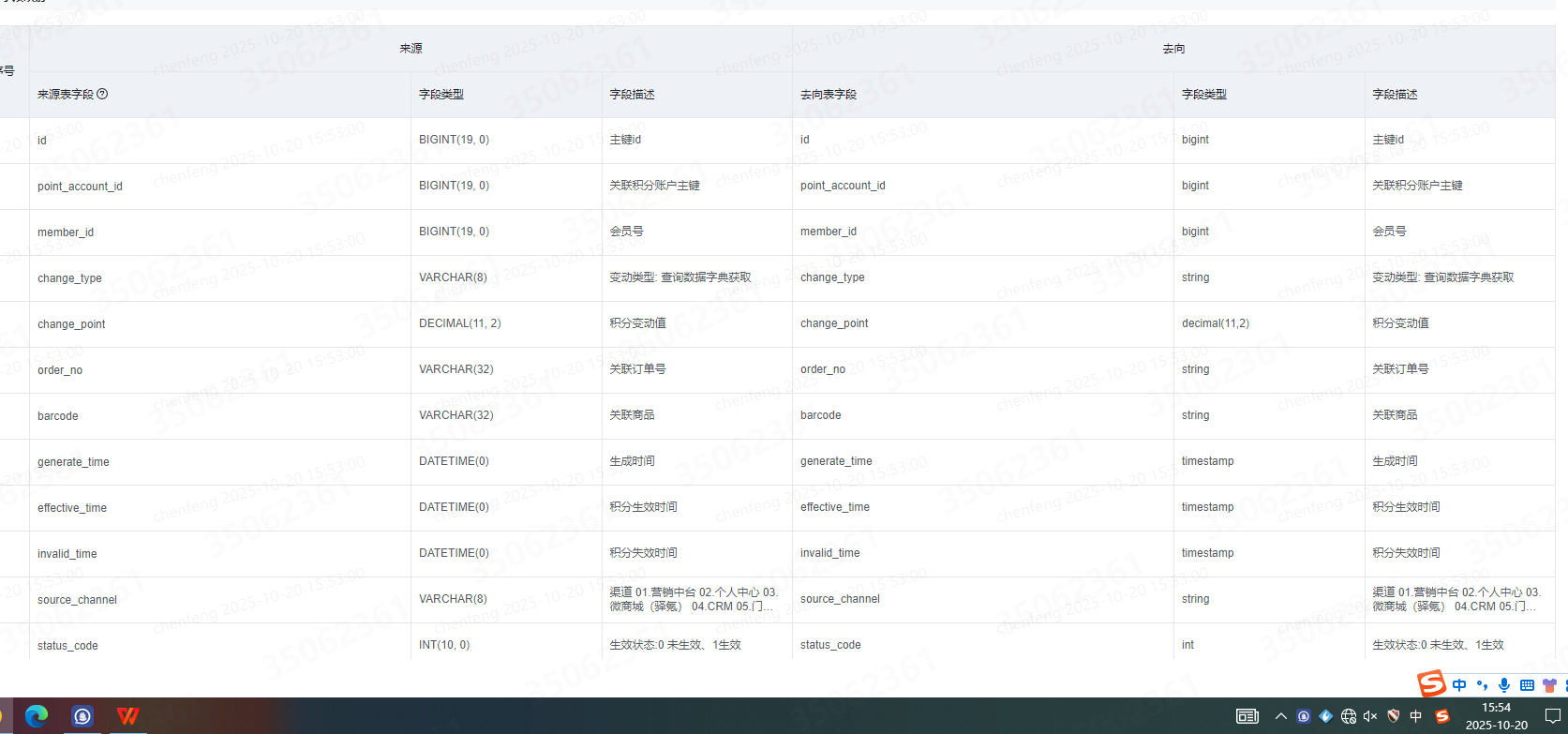Click the 去向 column group header
This screenshot has width=1568, height=734.
1173,49
